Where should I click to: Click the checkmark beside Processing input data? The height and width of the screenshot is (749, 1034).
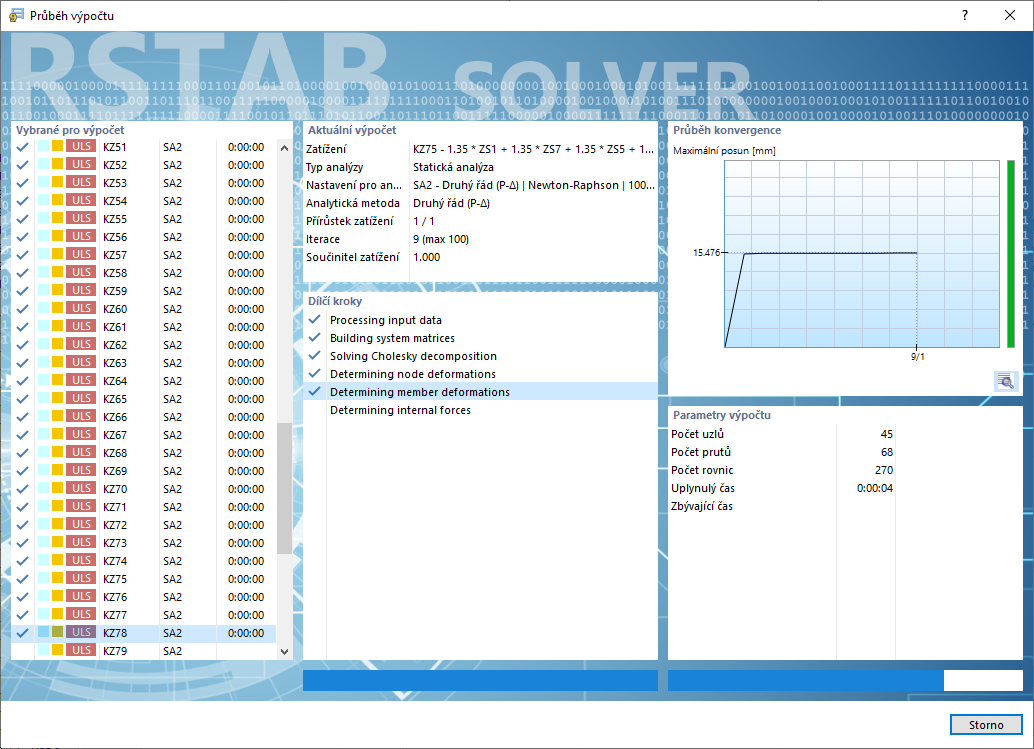click(x=315, y=320)
